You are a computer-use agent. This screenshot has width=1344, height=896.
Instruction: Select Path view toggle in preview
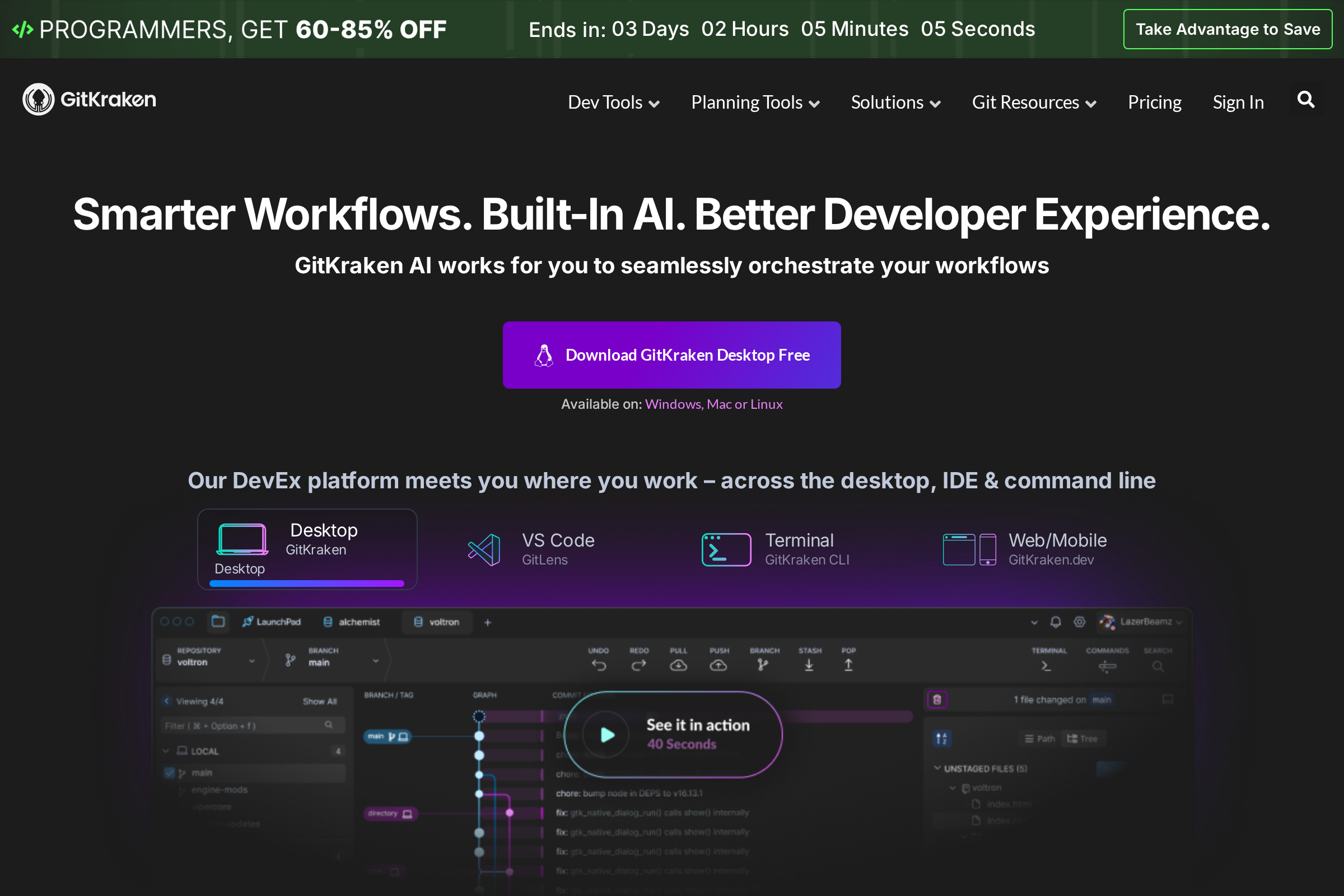(x=1039, y=739)
